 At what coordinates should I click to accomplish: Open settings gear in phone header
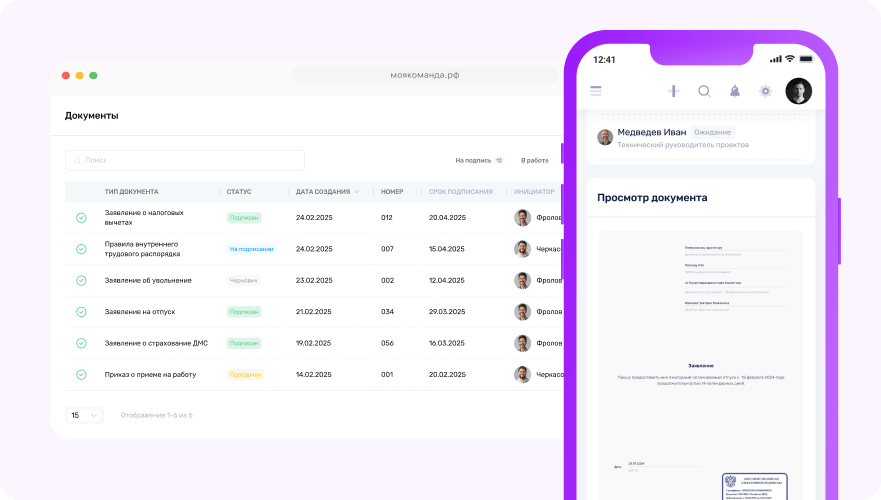(765, 91)
